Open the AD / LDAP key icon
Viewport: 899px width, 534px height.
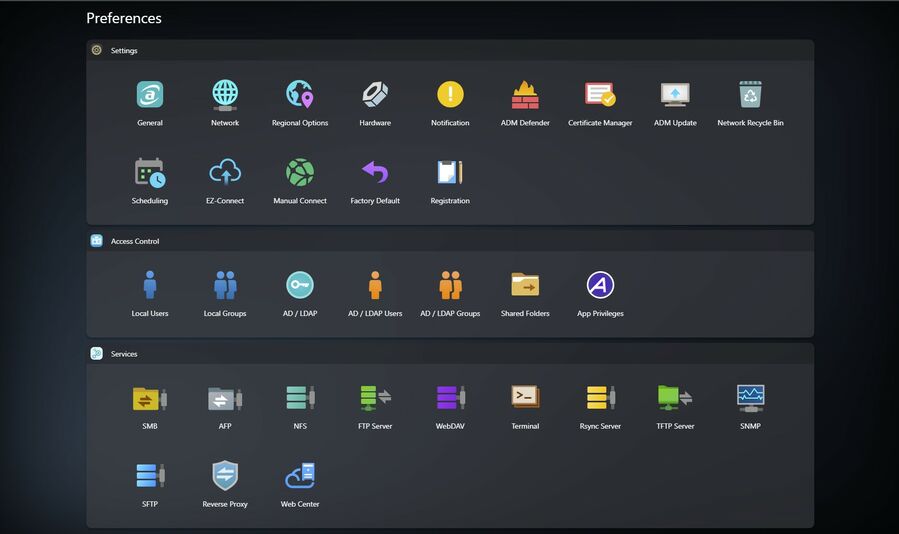point(300,286)
